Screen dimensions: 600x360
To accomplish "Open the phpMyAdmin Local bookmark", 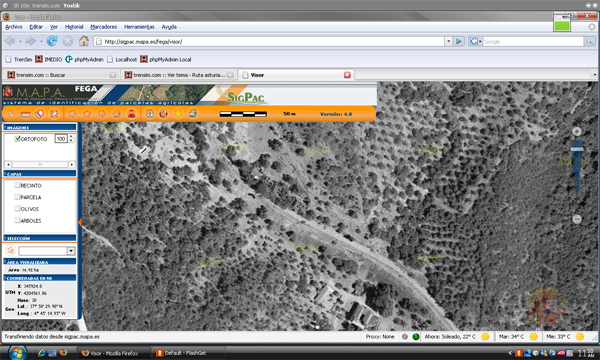I will pos(166,59).
